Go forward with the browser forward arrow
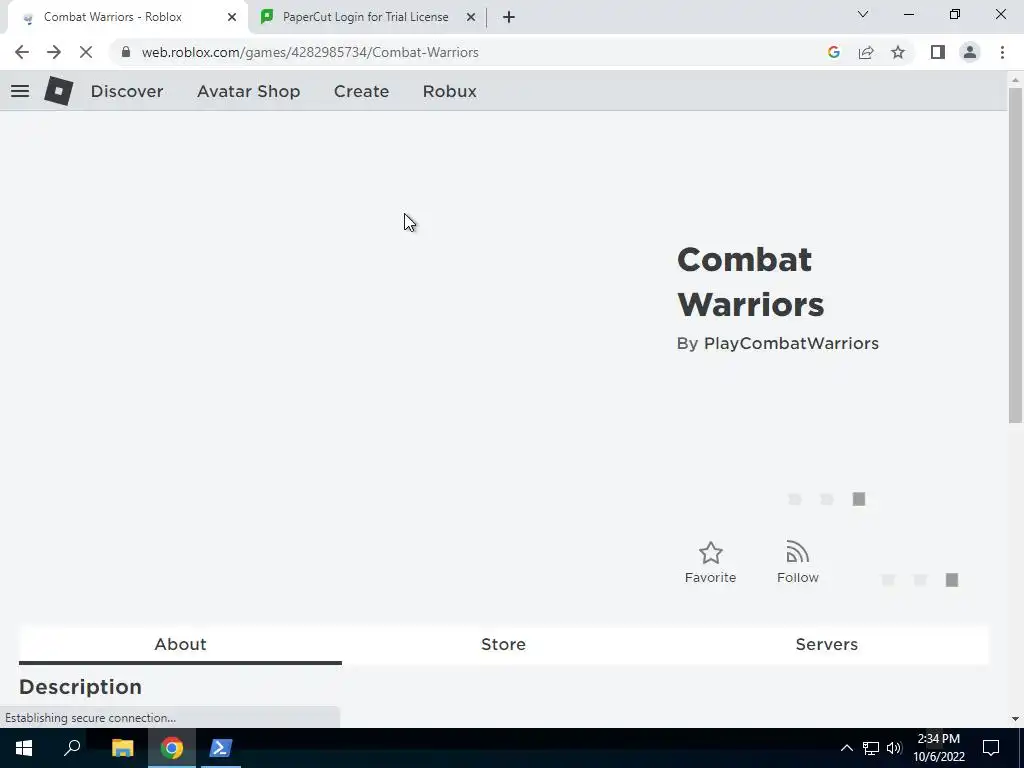The image size is (1024, 768). (54, 52)
